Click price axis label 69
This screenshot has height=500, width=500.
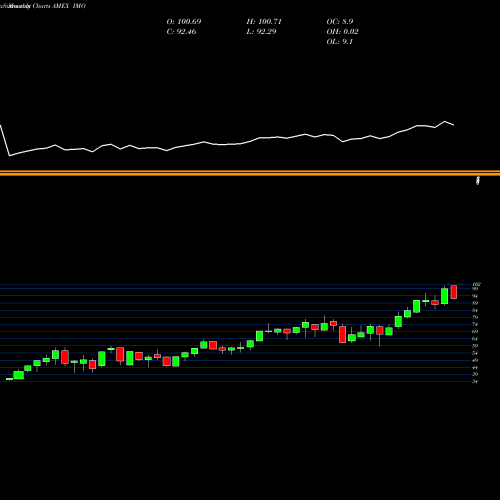[x=475, y=331]
